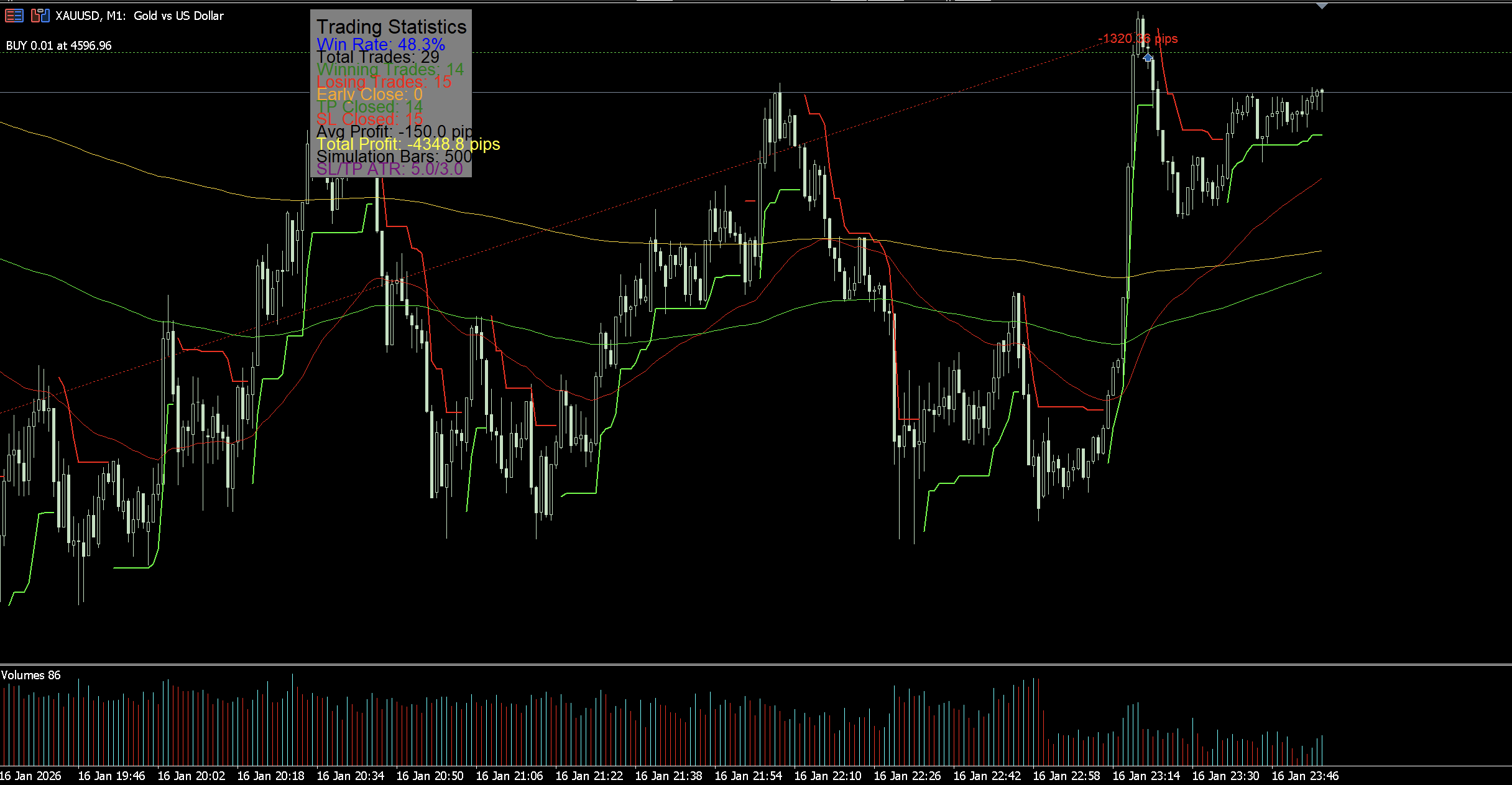Select the Total Trades: 29 line
1512x785 pixels.
pos(377,57)
